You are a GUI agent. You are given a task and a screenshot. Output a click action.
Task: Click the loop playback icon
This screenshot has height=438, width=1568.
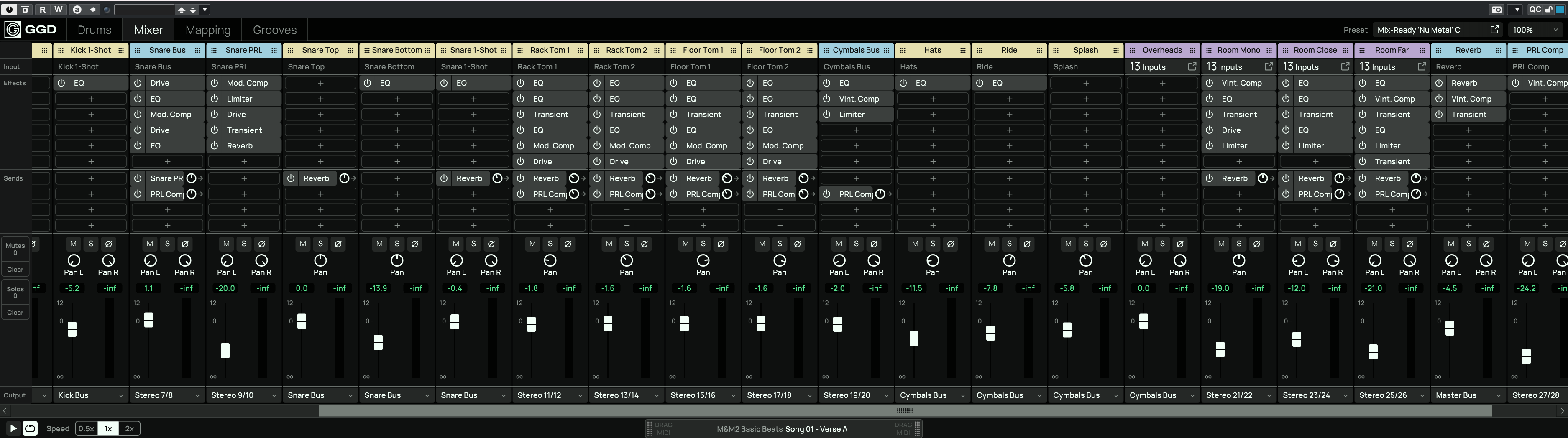[x=30, y=428]
